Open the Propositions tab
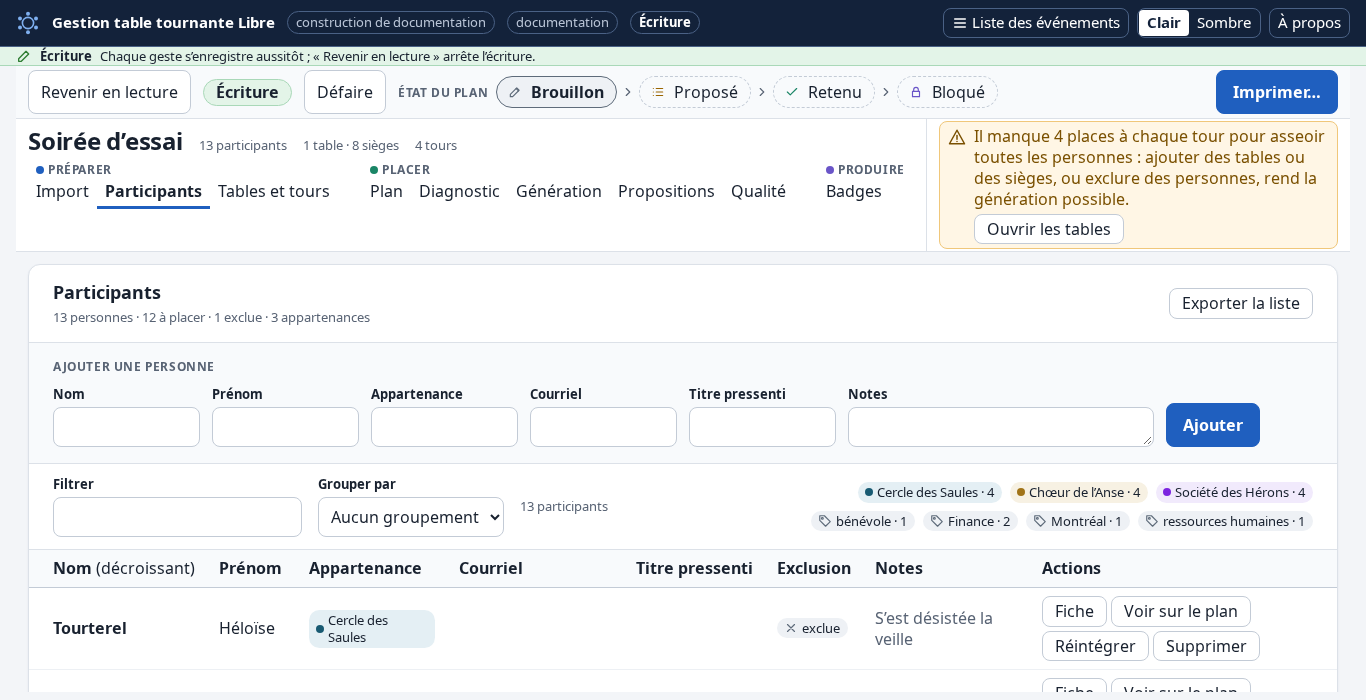 [x=666, y=191]
